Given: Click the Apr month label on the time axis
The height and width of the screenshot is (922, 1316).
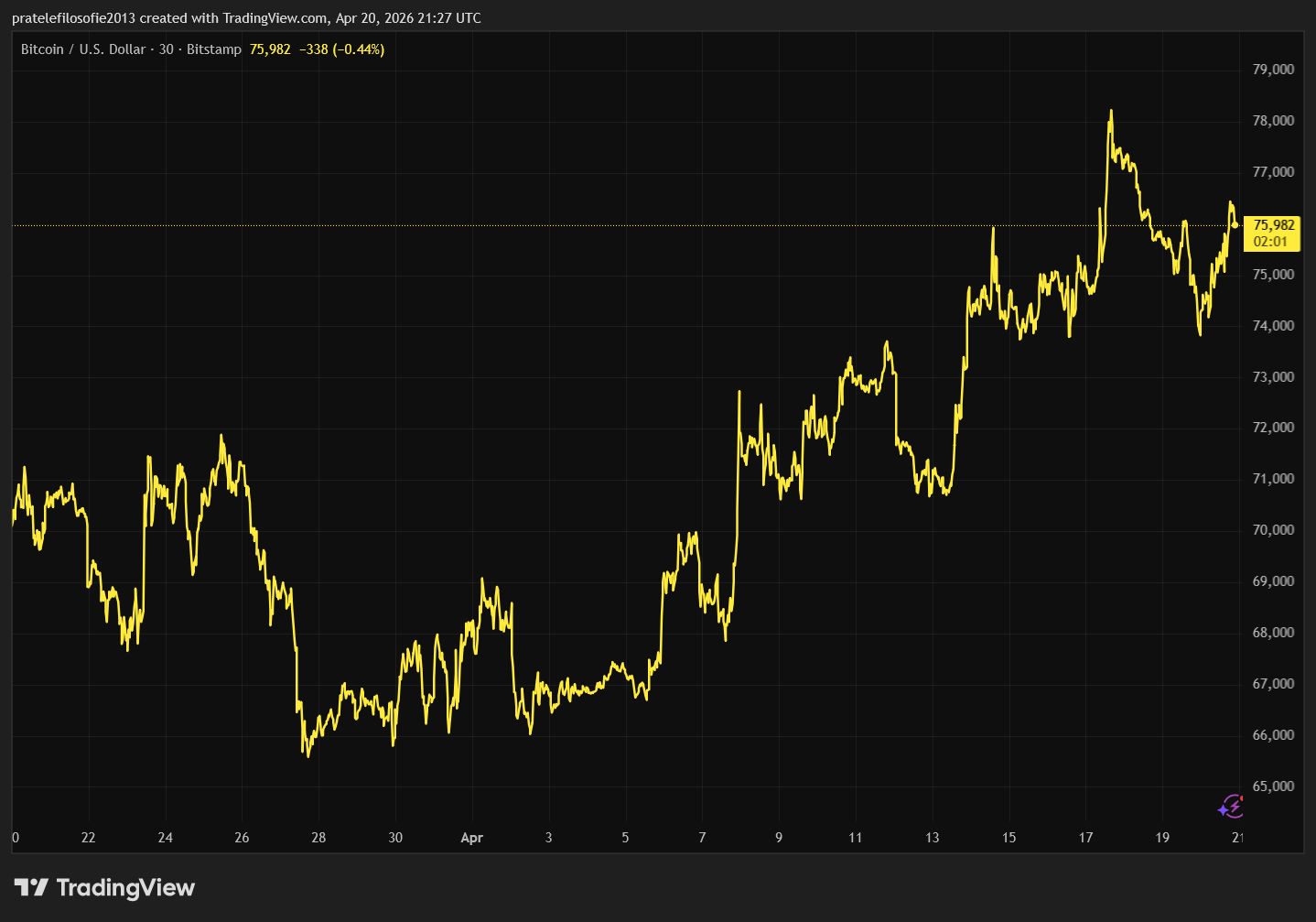Looking at the screenshot, I should coord(471,838).
